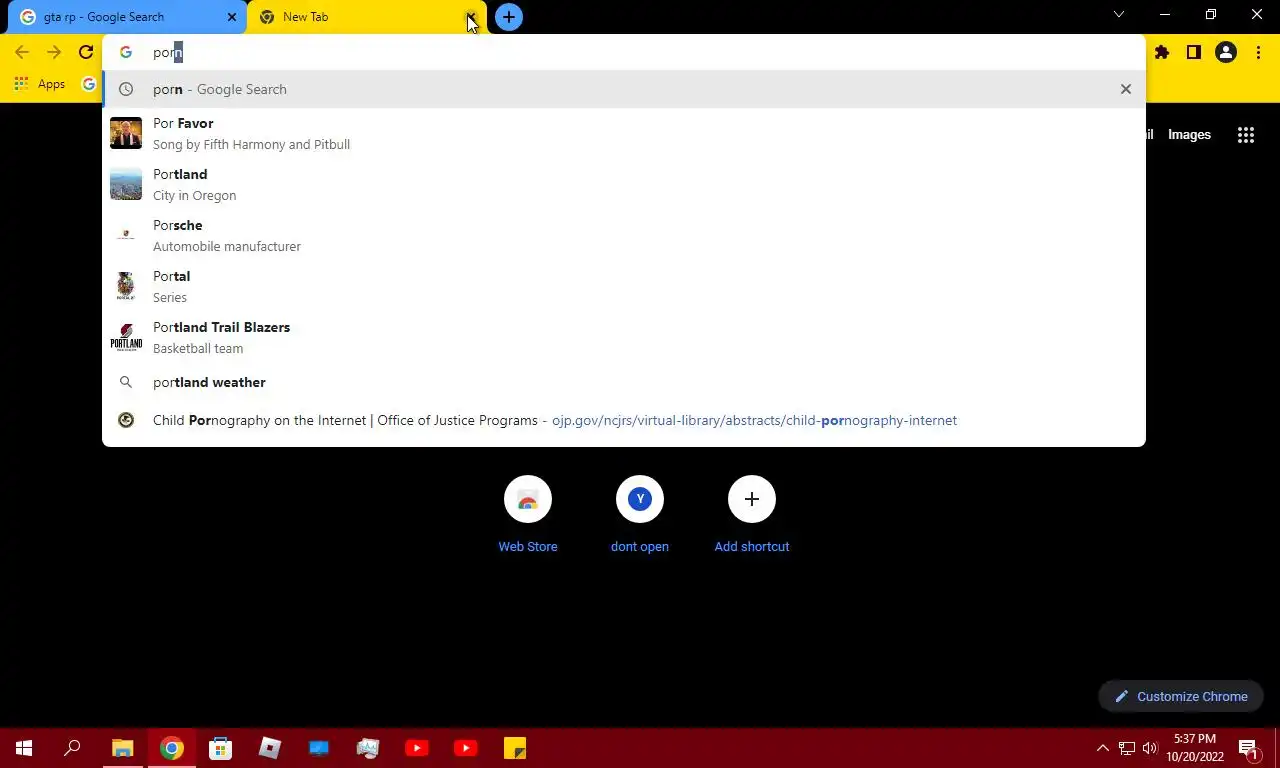Screen dimensions: 1280x768
Task: Close the New Tab tab
Action: (471, 17)
